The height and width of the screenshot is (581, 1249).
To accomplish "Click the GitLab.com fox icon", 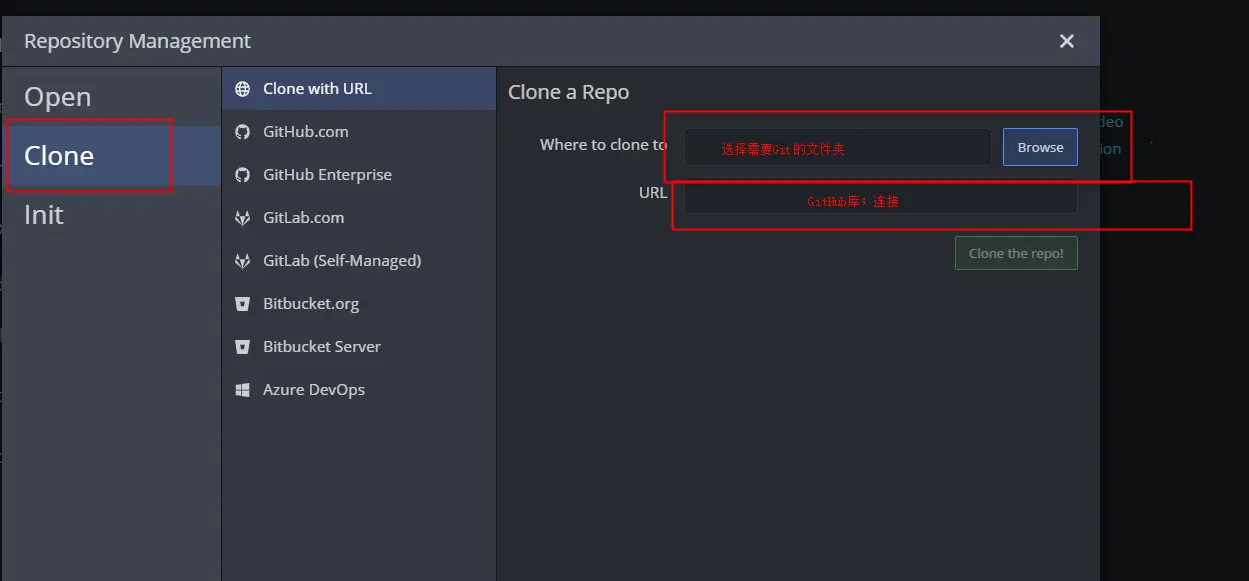I will pos(242,218).
